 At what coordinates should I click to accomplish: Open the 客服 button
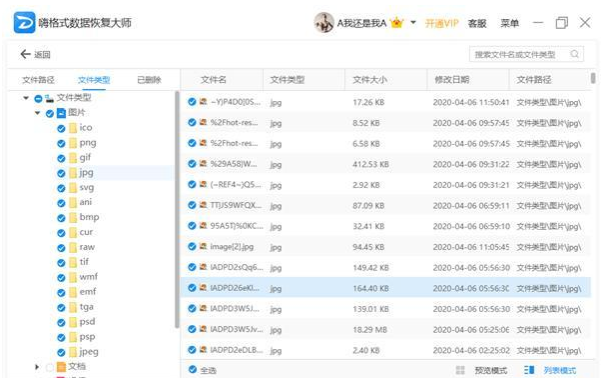pos(477,23)
